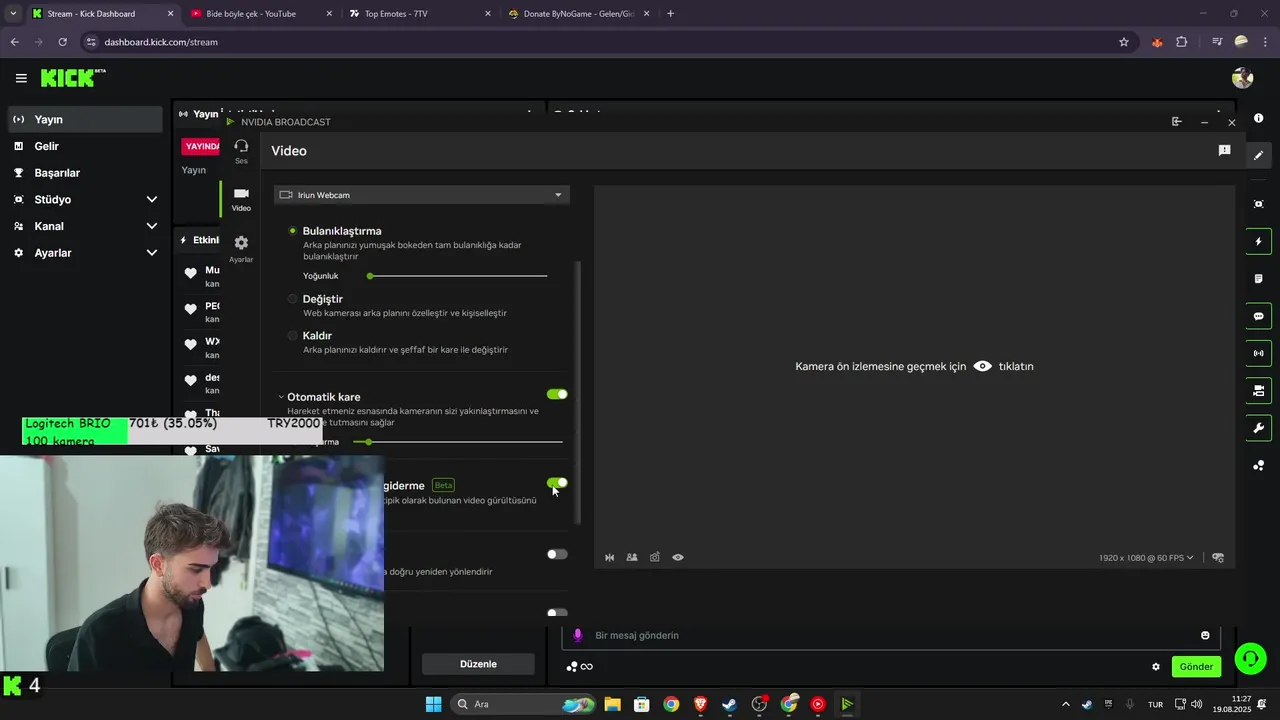The height and width of the screenshot is (720, 1280).
Task: Click the Bir mesaj gönderin chat field
Action: (890, 635)
